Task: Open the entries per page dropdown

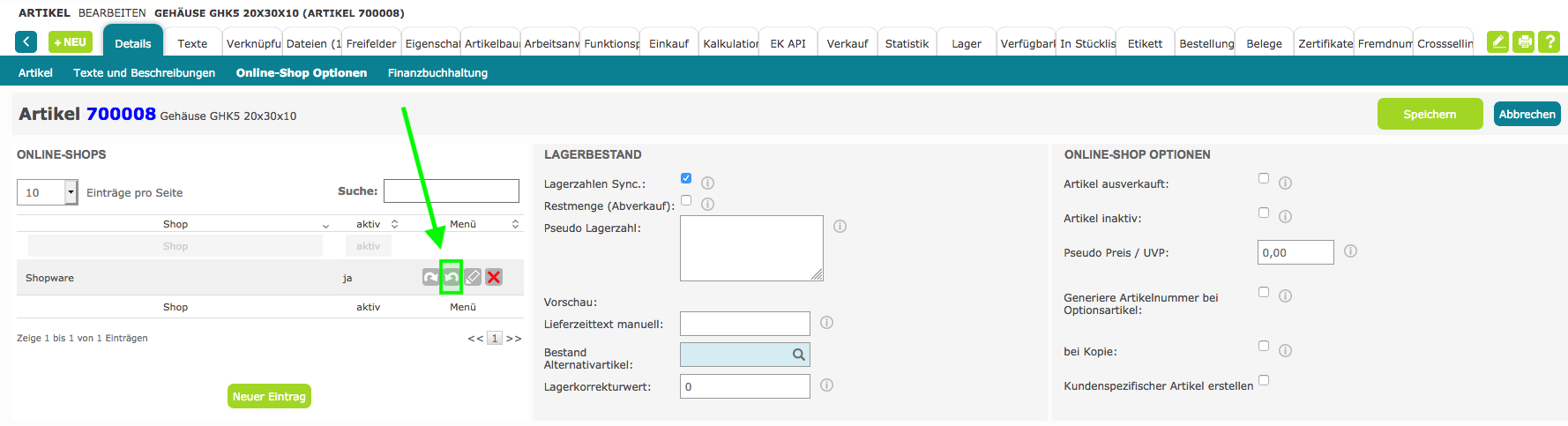Action: coord(71,192)
